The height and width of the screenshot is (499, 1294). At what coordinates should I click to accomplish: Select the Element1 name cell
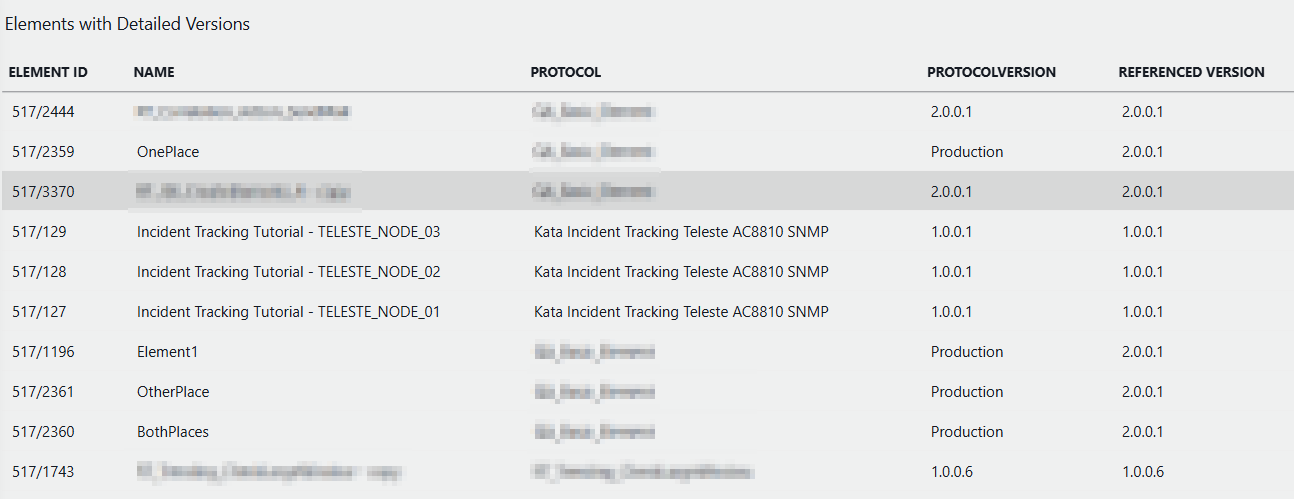pyautogui.click(x=166, y=352)
